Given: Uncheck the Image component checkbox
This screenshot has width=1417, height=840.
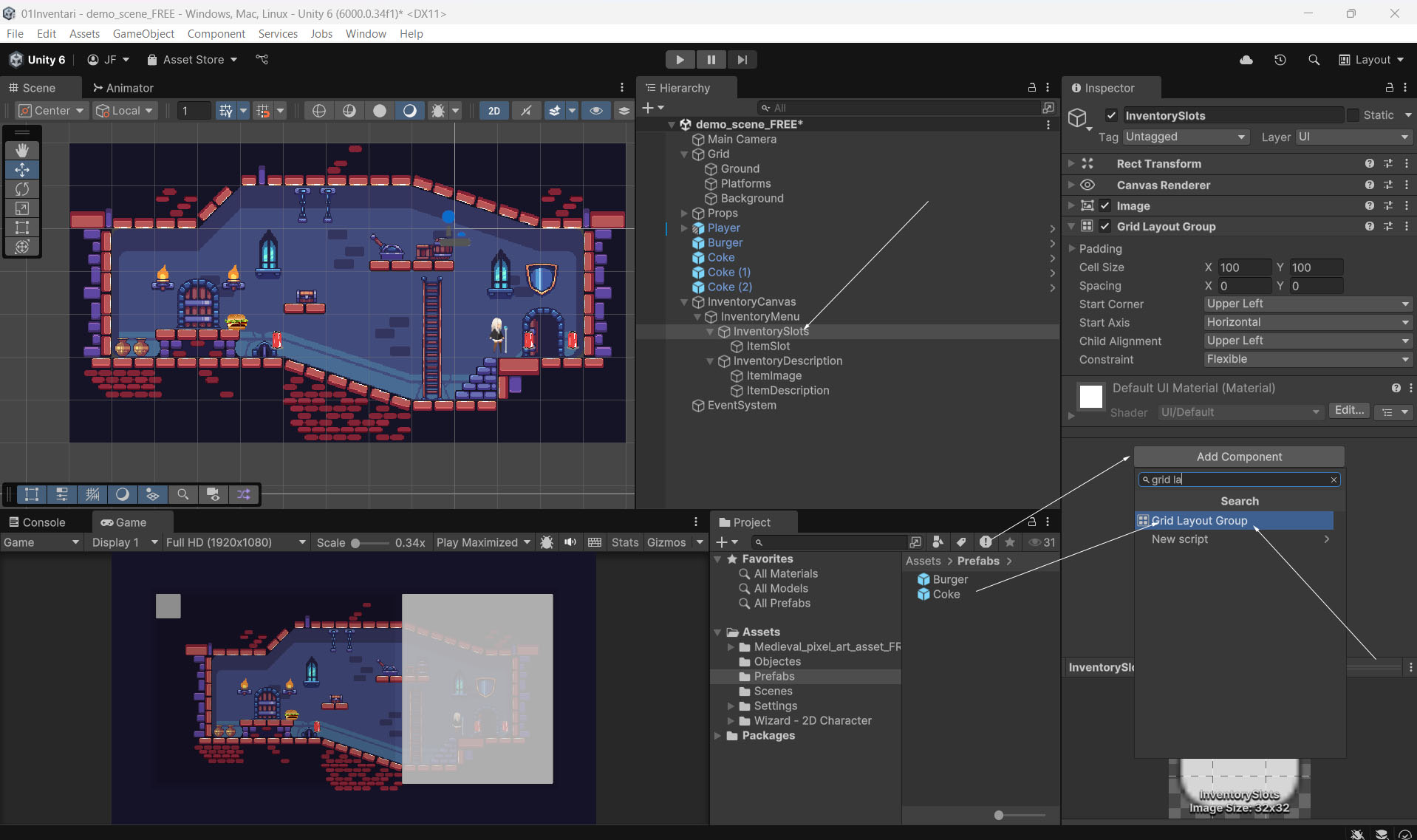Looking at the screenshot, I should click(x=1105, y=205).
